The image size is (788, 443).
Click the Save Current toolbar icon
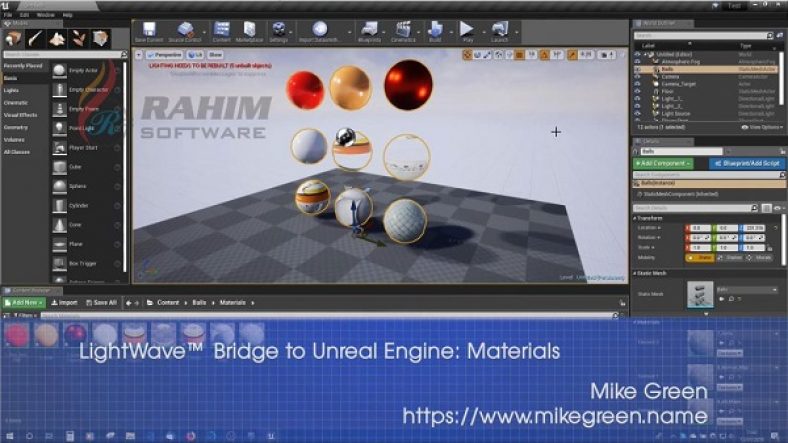coord(149,32)
